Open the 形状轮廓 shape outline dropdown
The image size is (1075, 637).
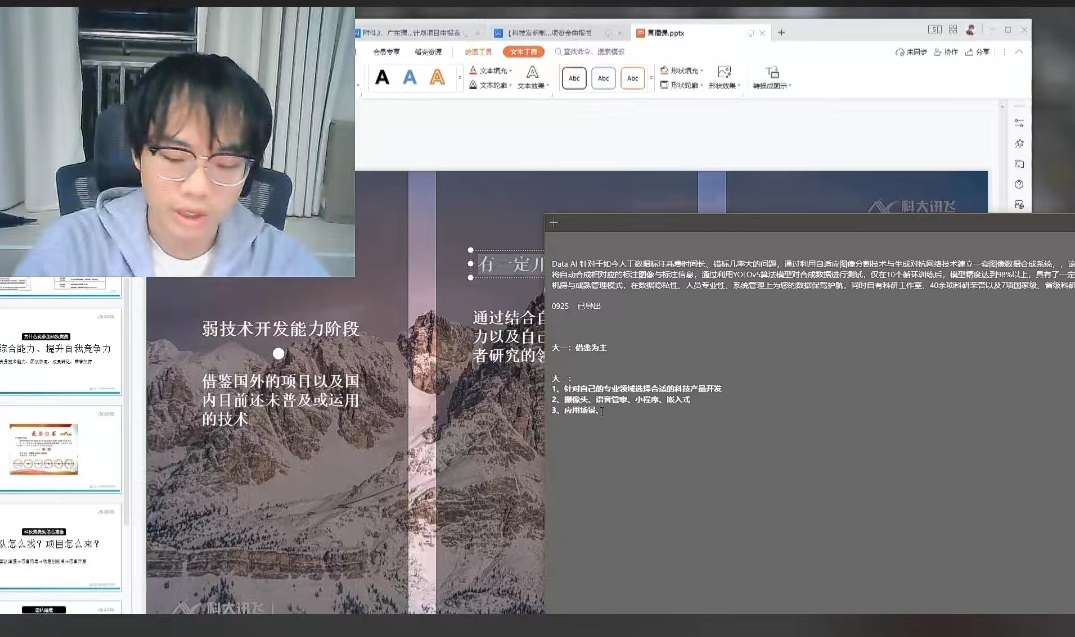682,85
